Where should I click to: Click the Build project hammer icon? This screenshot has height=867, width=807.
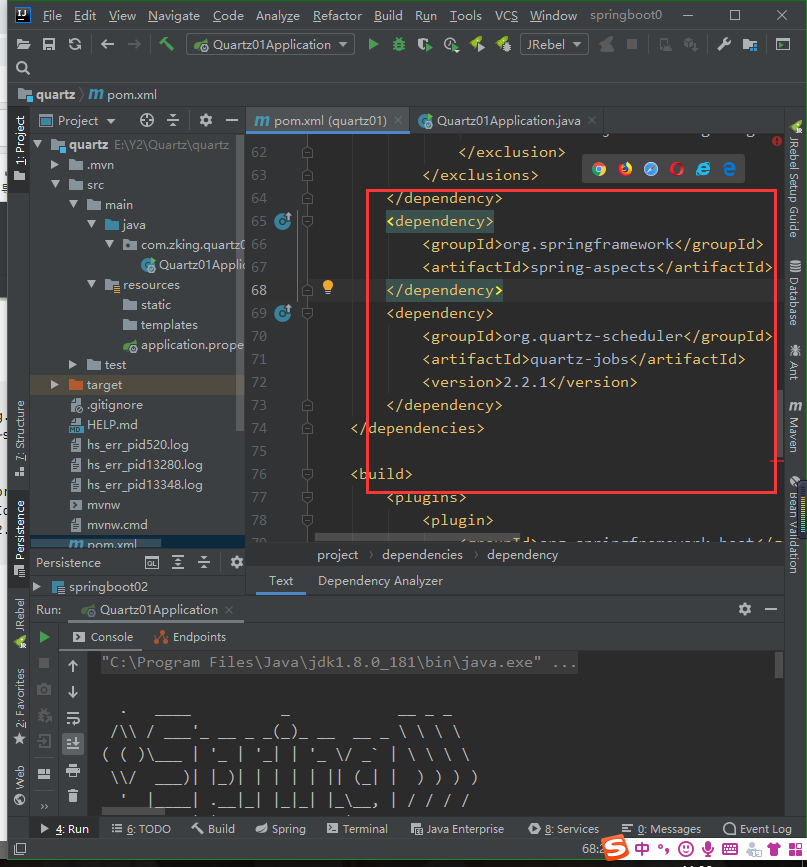[x=166, y=45]
